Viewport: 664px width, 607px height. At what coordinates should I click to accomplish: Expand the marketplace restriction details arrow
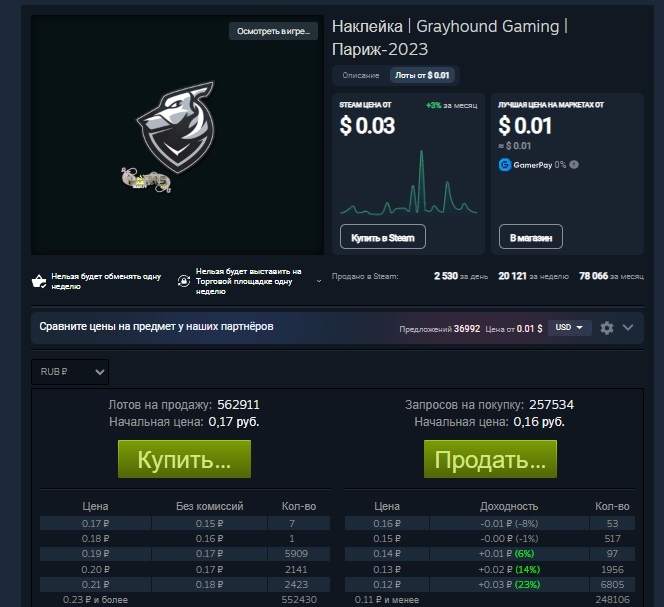319,281
